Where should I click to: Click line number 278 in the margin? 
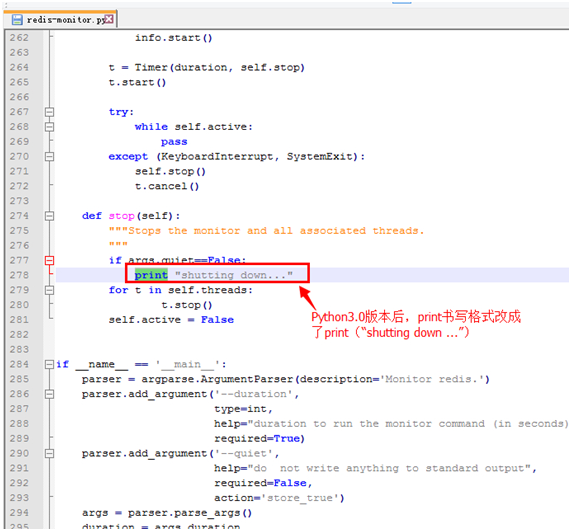19,275
